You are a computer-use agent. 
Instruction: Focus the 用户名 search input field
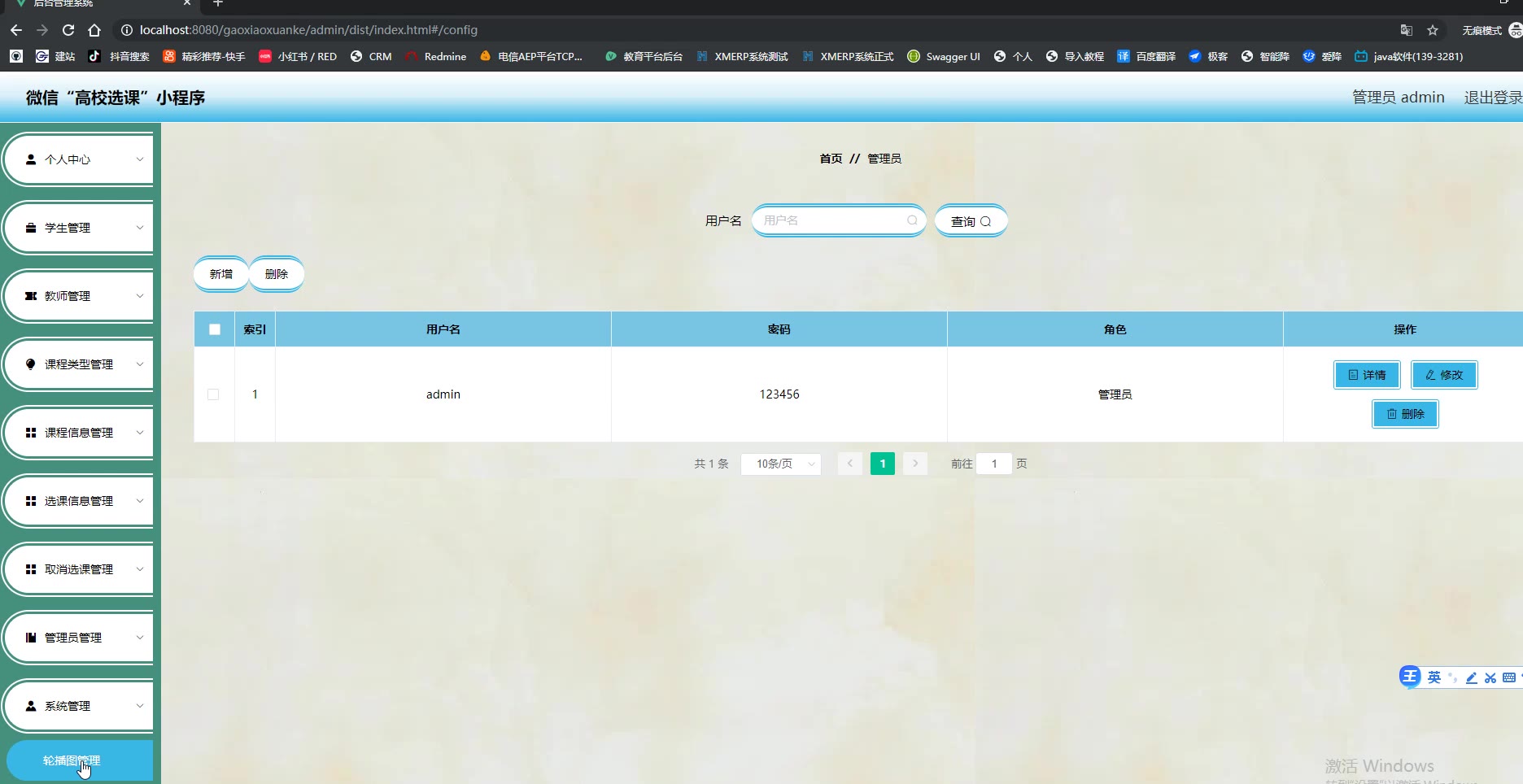click(839, 220)
